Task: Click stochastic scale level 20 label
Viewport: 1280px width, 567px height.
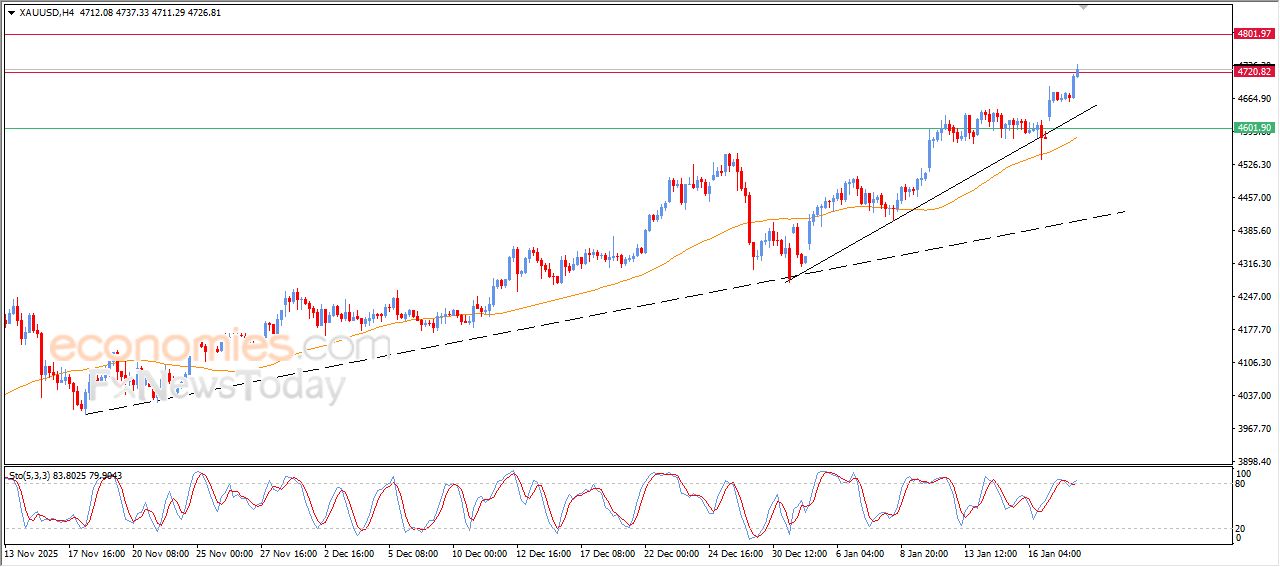Action: (x=1242, y=528)
